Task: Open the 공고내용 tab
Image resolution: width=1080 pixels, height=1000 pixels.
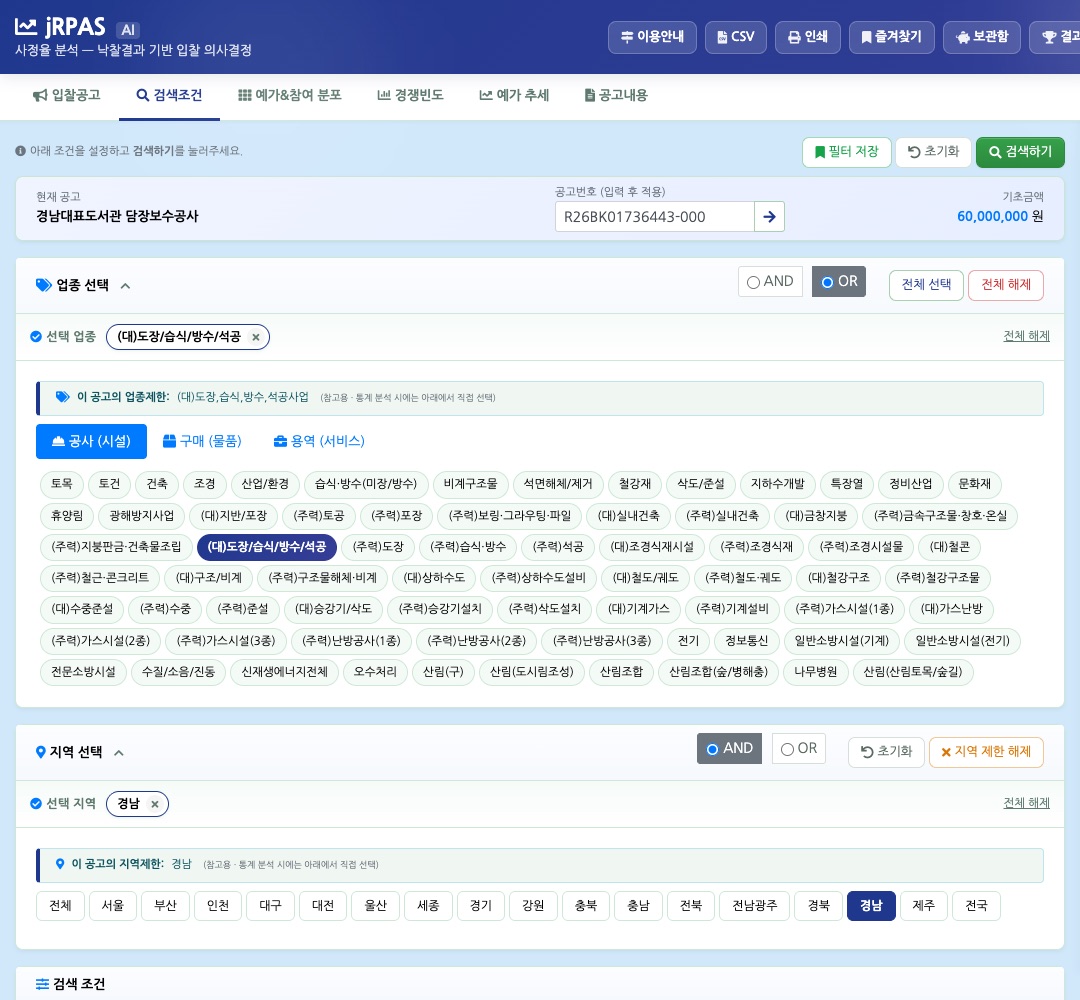Action: pyautogui.click(x=616, y=96)
